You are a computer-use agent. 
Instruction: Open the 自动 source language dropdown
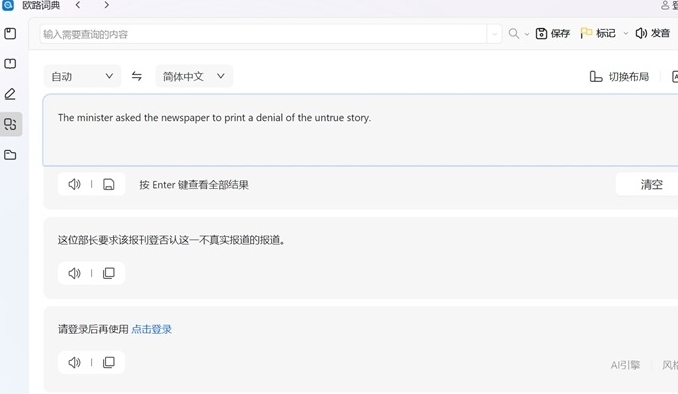tap(82, 77)
